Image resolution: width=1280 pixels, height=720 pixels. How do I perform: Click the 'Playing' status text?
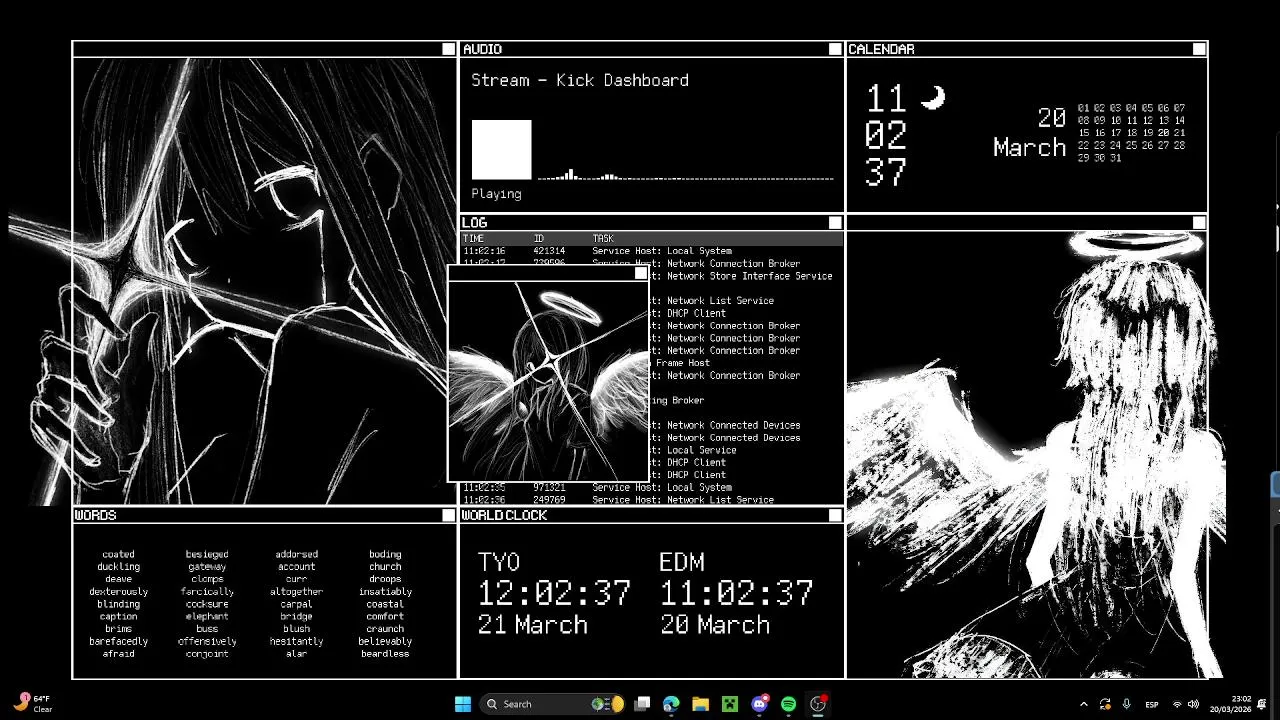[496, 194]
